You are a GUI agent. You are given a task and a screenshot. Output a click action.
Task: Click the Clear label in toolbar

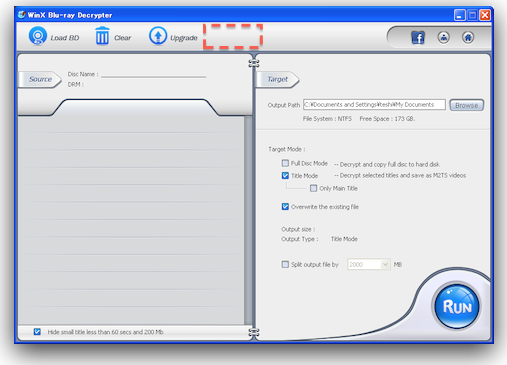point(122,38)
